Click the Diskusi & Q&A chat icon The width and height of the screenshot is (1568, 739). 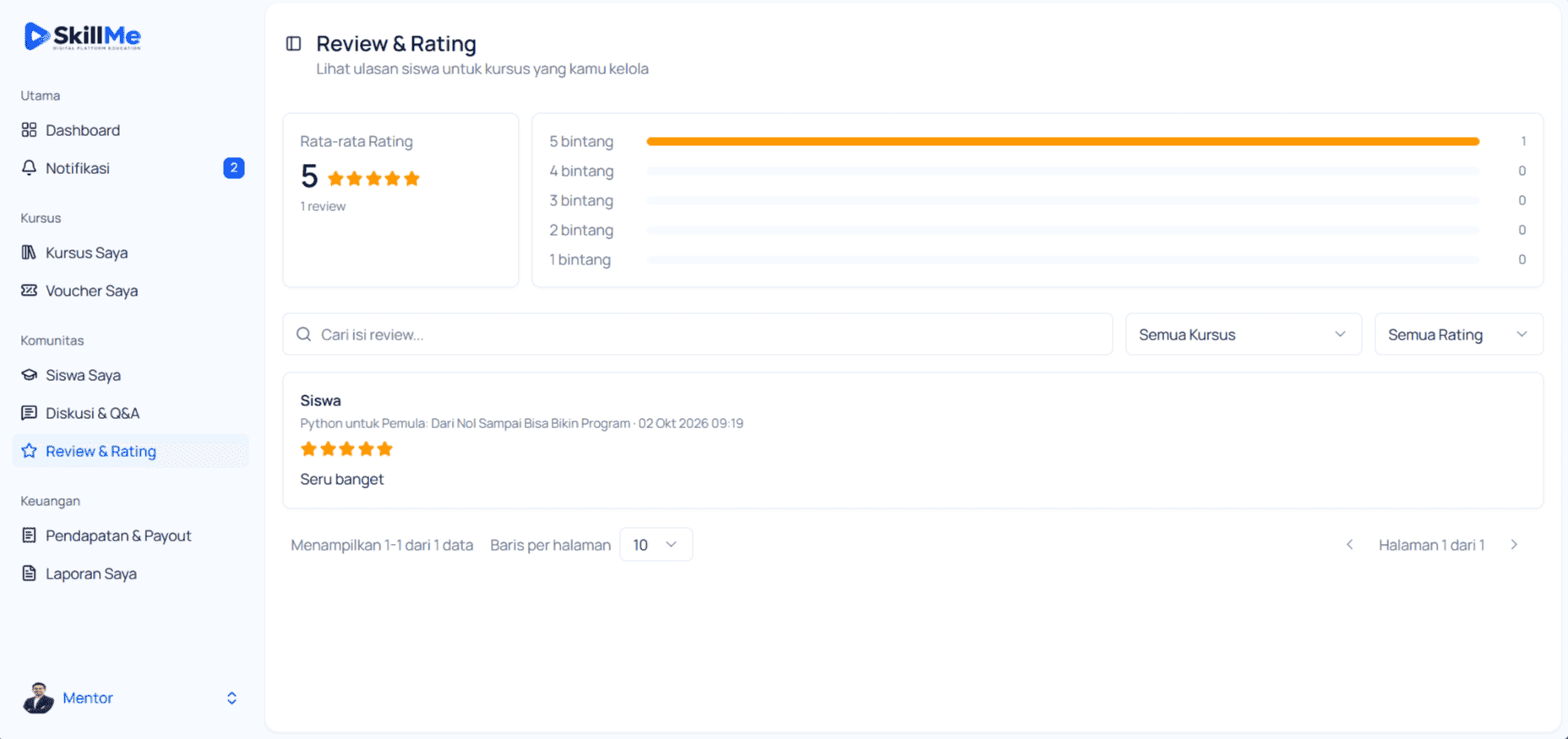tap(29, 413)
